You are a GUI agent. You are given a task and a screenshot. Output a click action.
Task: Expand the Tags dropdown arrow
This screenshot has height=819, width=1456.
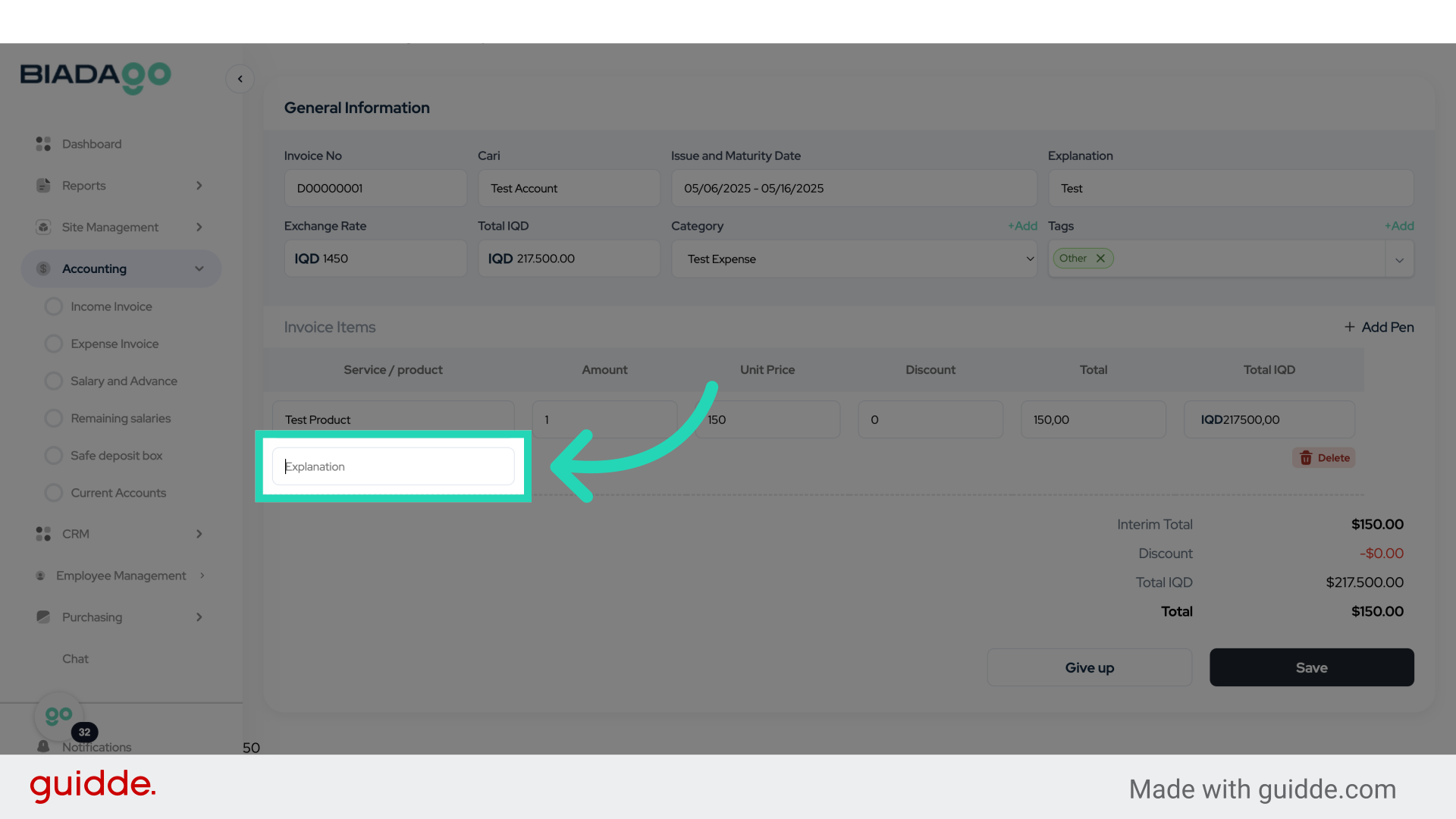[1399, 260]
